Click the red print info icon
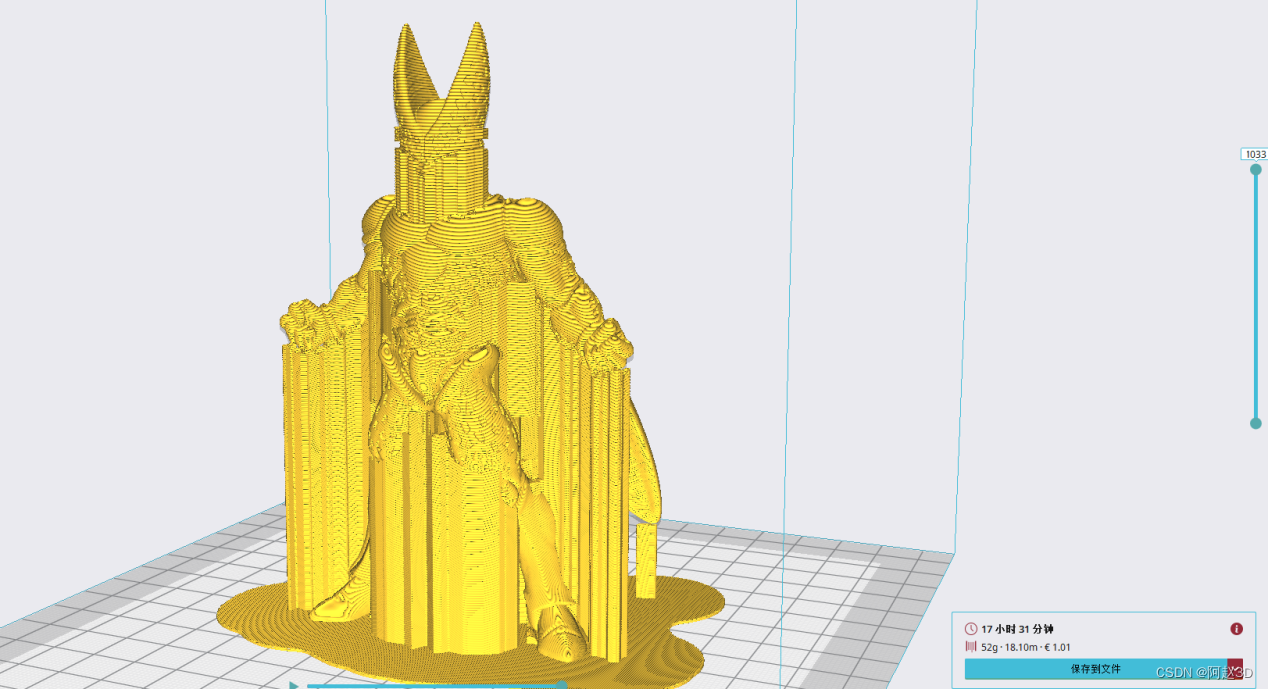Image resolution: width=1268 pixels, height=689 pixels. tap(1236, 629)
